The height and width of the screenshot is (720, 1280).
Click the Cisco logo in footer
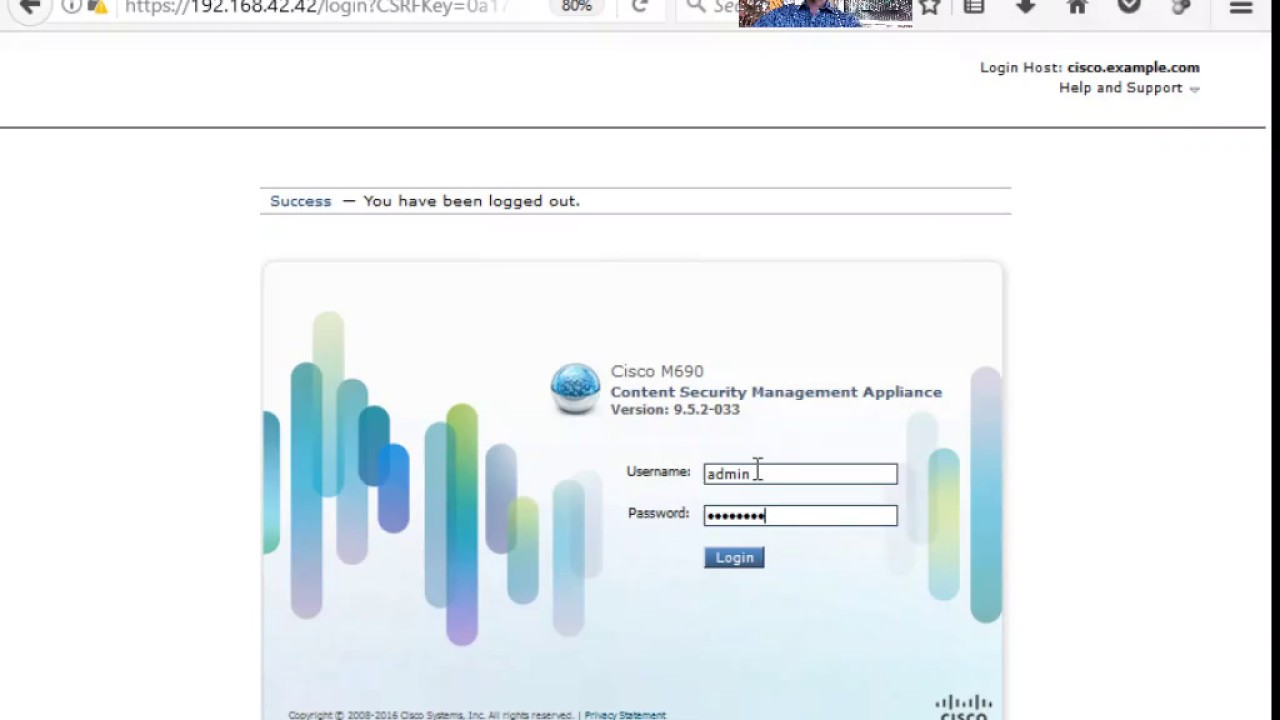coord(964,707)
